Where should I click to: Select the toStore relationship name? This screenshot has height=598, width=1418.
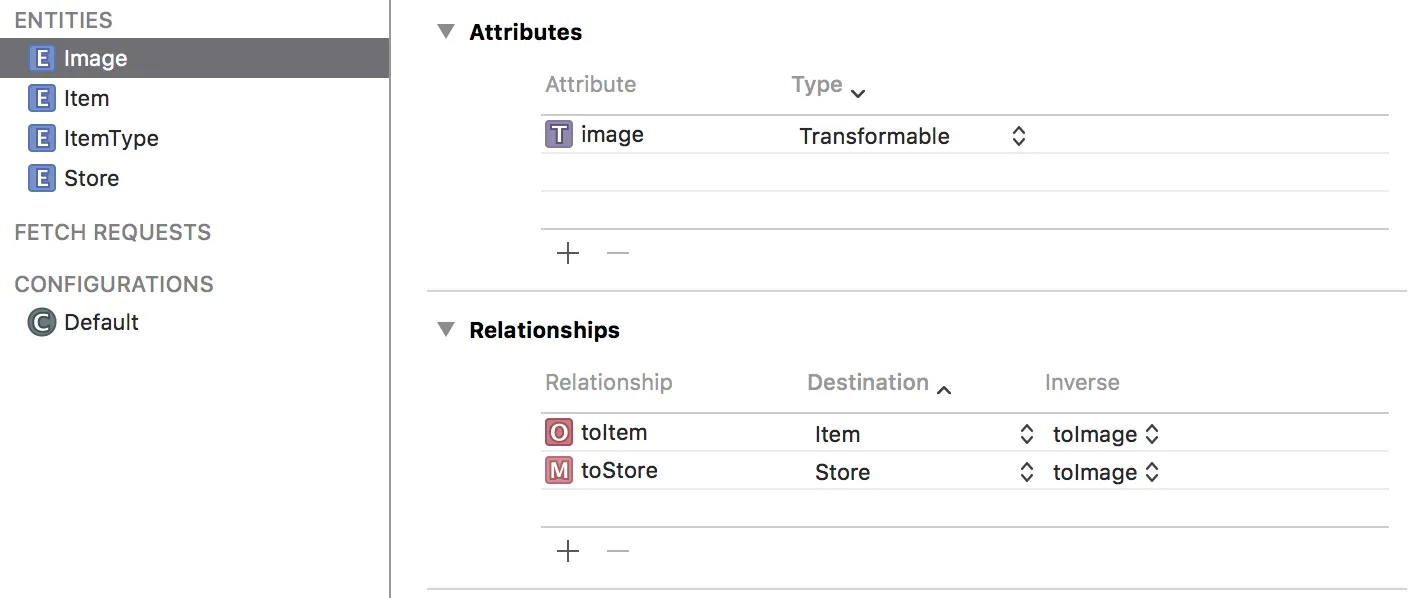[619, 471]
